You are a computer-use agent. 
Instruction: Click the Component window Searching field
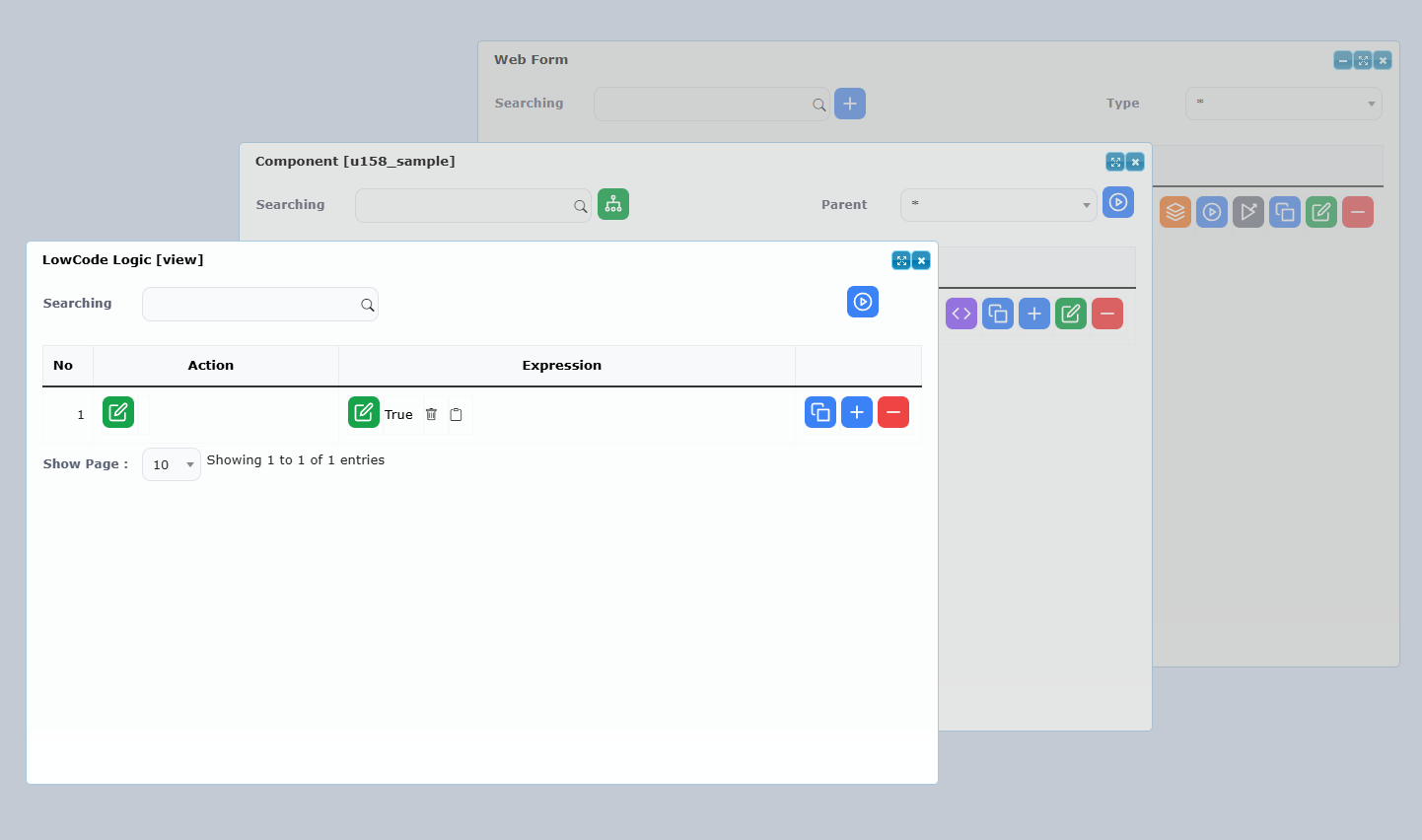point(473,205)
